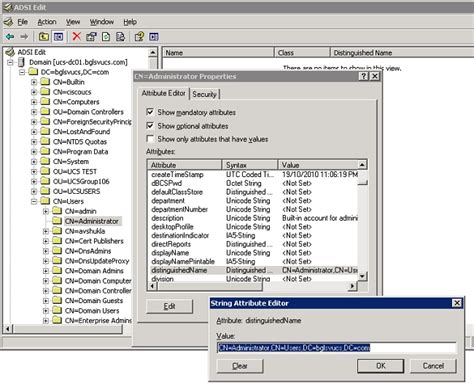Click the Domain server icon in tree
474x392 pixels.
point(21,62)
